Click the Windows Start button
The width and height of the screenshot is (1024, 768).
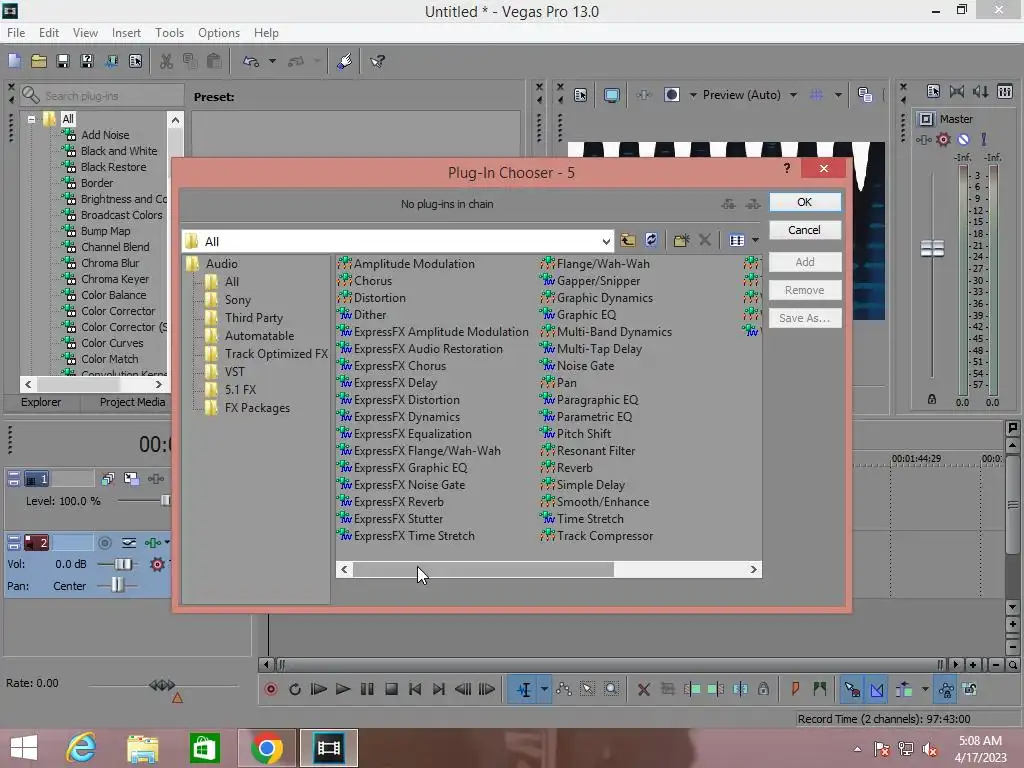[x=24, y=748]
